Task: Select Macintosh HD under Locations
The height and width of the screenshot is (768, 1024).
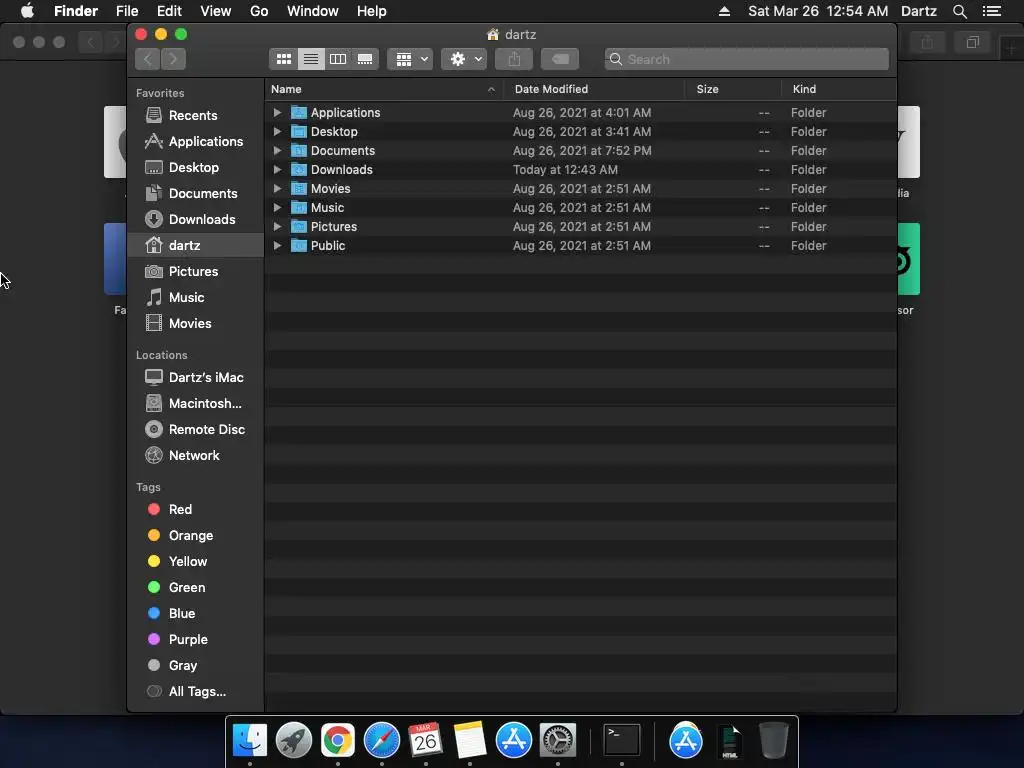Action: 195,404
